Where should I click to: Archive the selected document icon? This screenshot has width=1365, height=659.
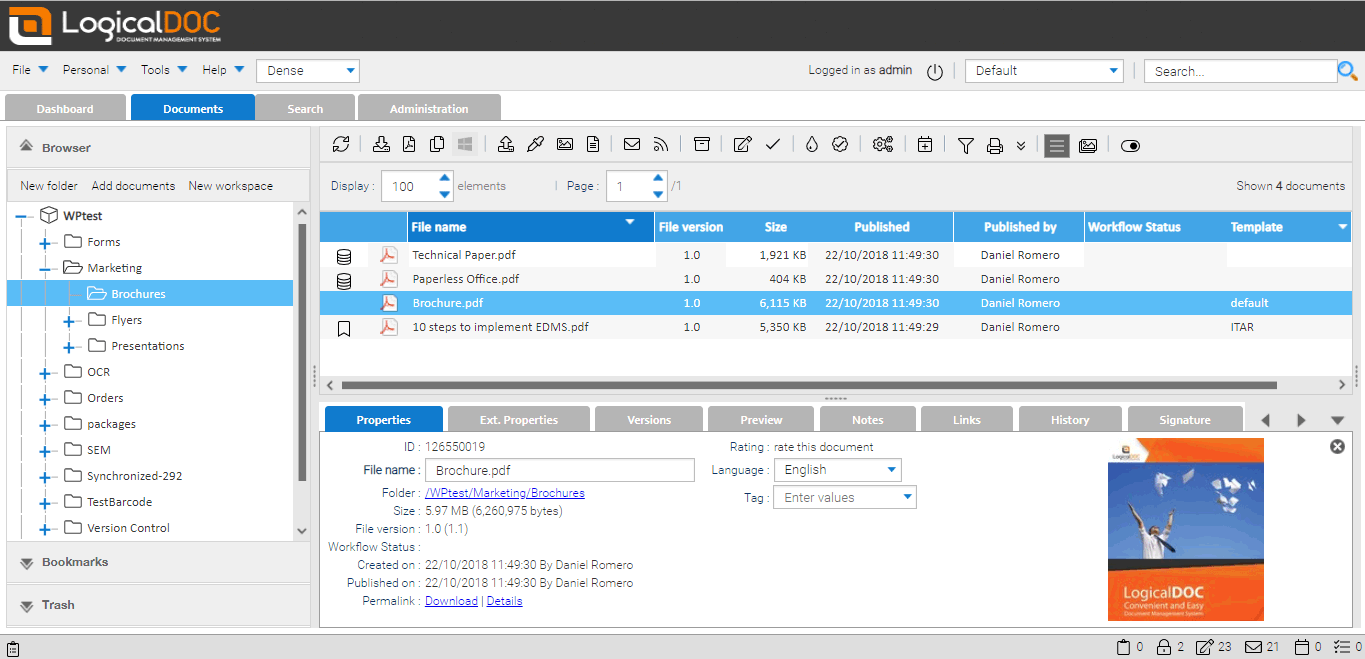(x=702, y=145)
